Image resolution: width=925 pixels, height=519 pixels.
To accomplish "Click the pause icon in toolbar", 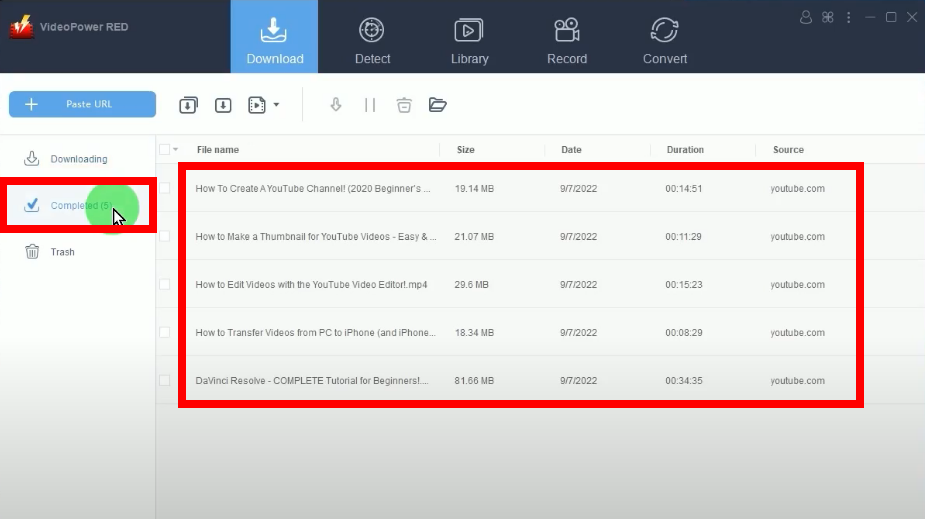I will pos(370,105).
